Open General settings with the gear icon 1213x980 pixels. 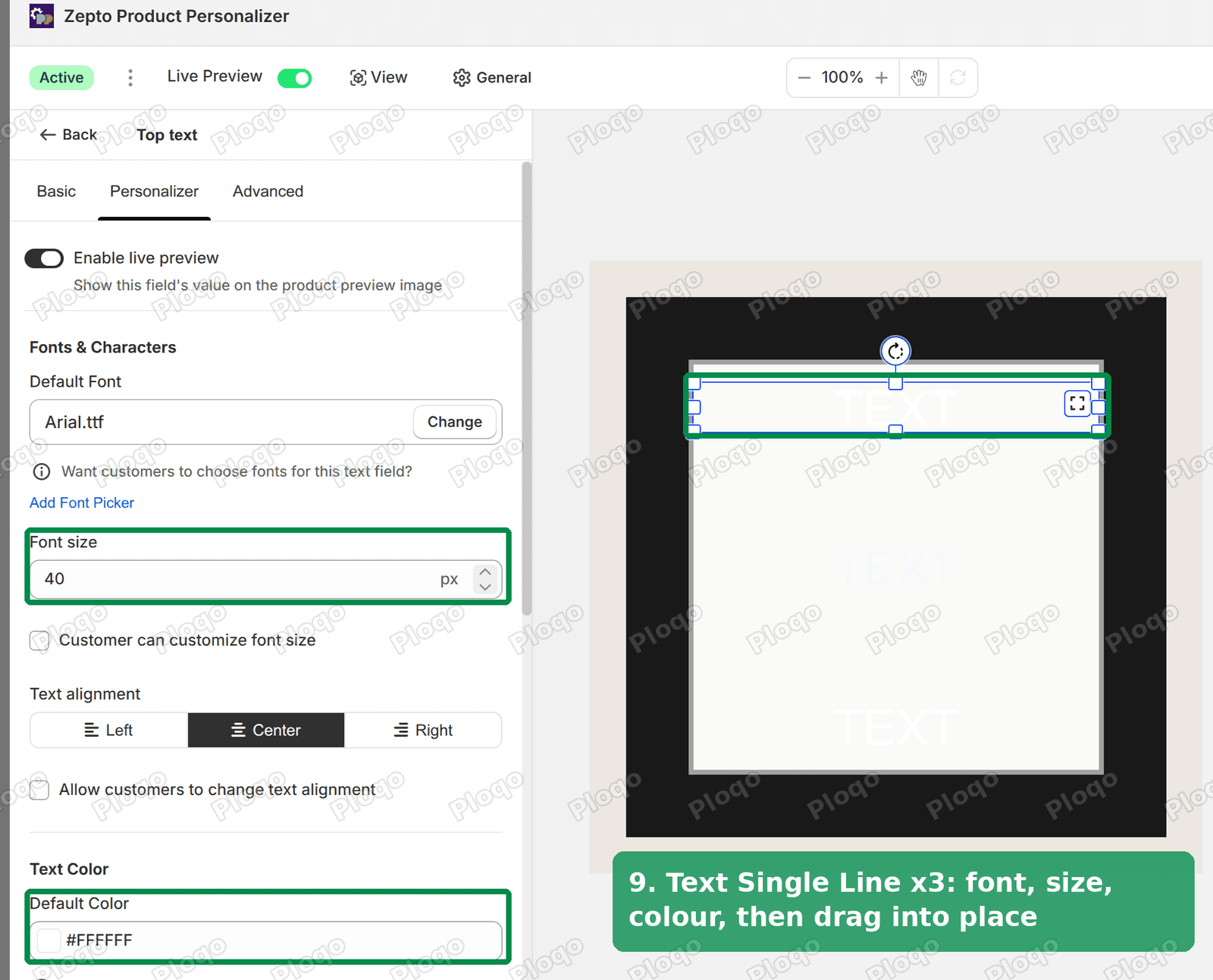[462, 77]
